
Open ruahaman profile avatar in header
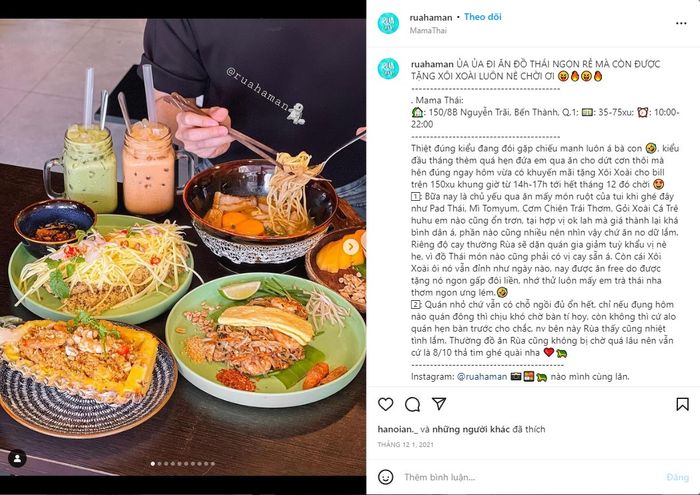tap(388, 24)
